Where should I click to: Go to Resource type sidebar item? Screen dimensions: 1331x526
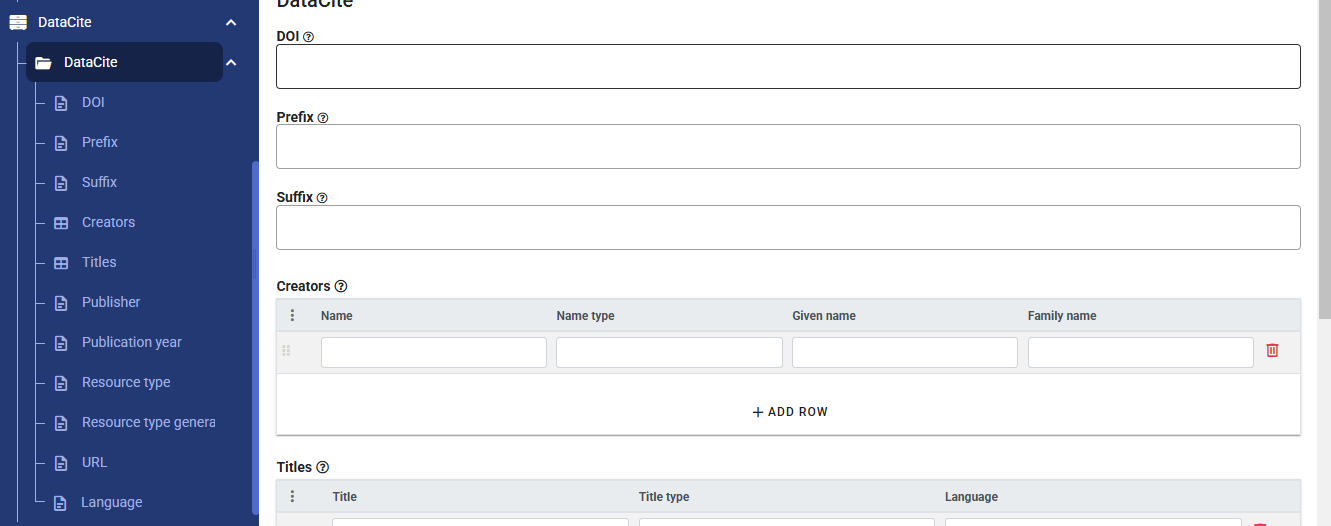tap(126, 382)
